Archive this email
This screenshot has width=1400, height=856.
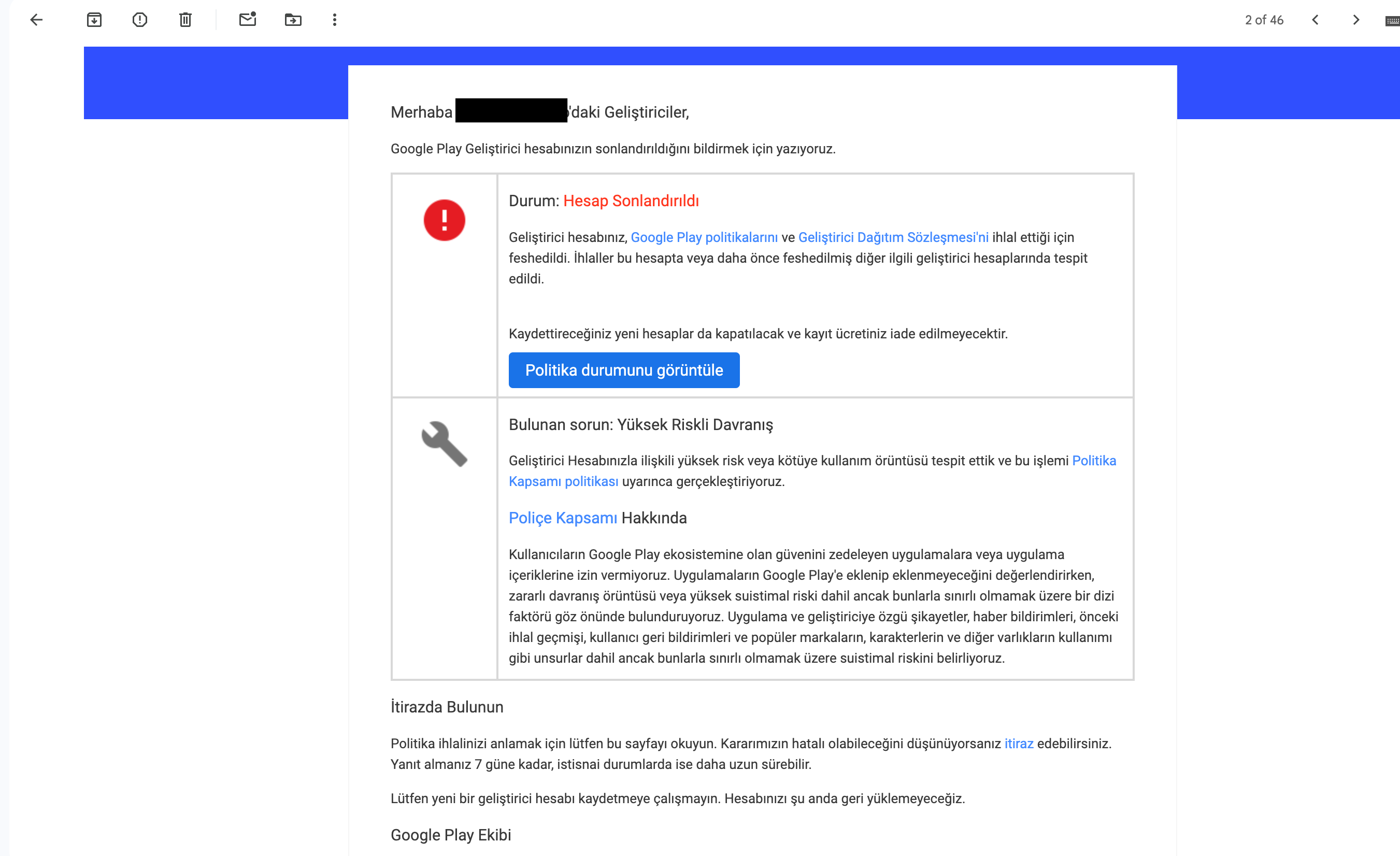[94, 20]
